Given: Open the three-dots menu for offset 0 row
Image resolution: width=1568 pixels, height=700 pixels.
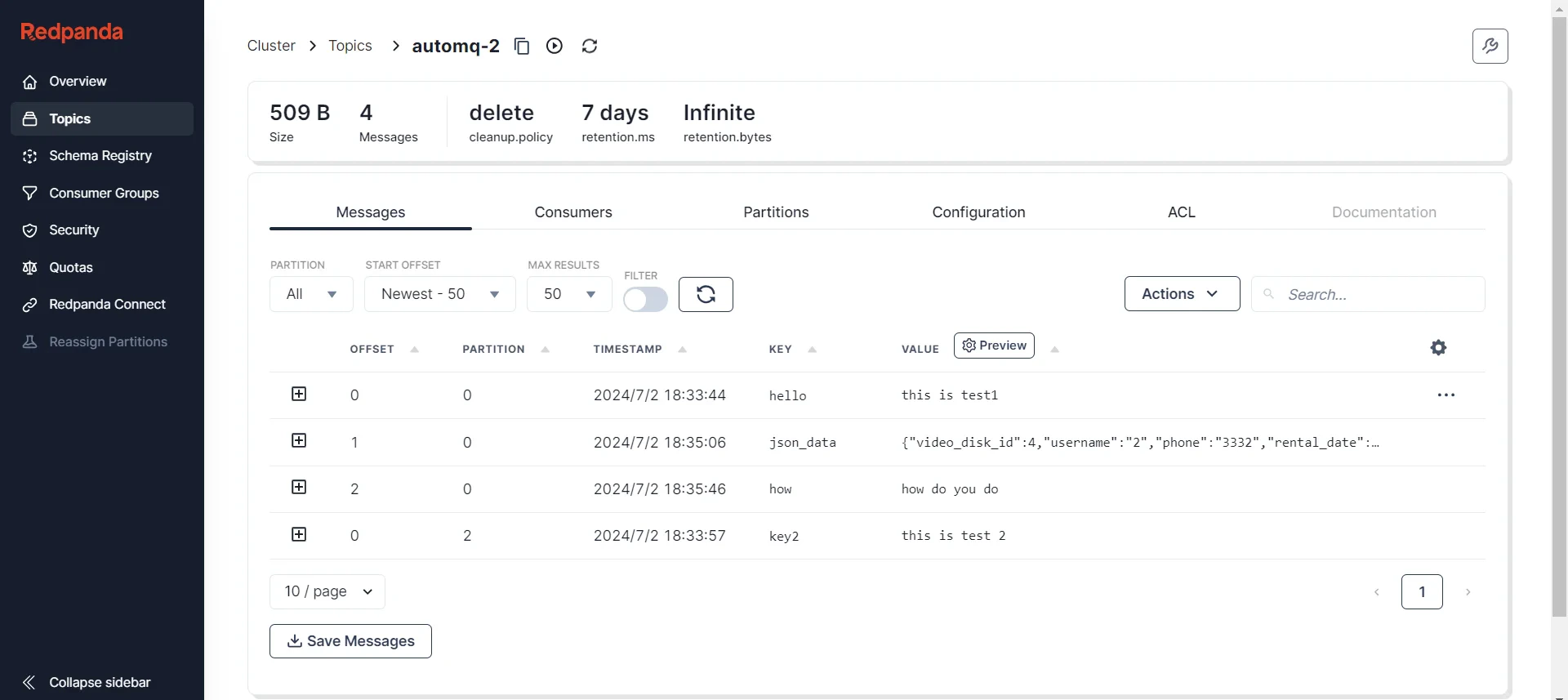Looking at the screenshot, I should pos(1445,395).
